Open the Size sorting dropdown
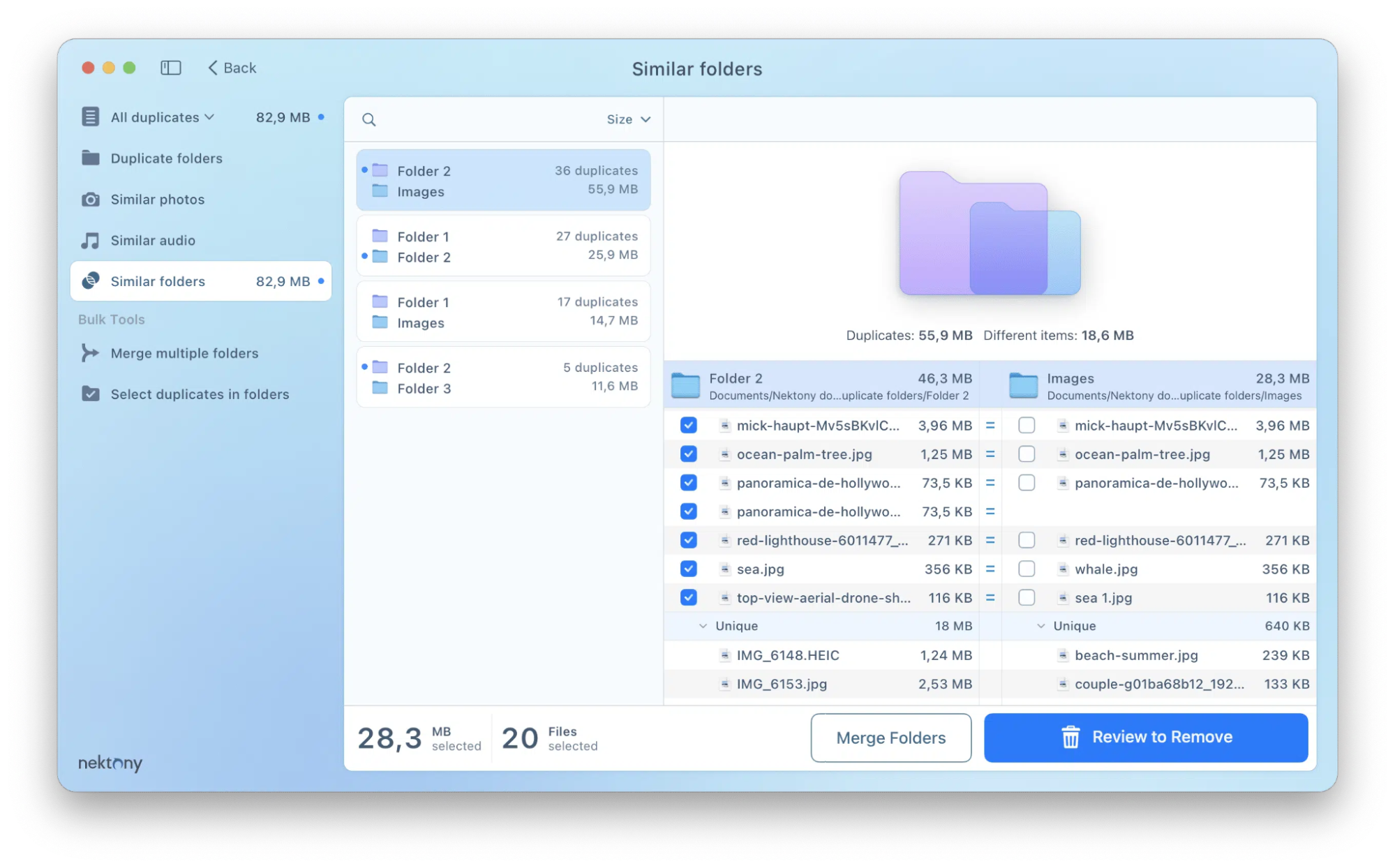 click(x=627, y=119)
